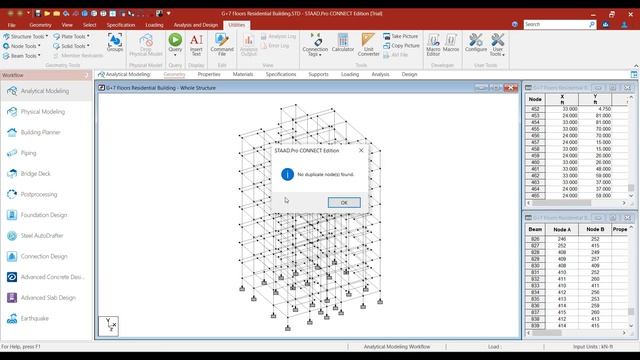Open the Supports page tab
640x360 pixels.
click(318, 74)
